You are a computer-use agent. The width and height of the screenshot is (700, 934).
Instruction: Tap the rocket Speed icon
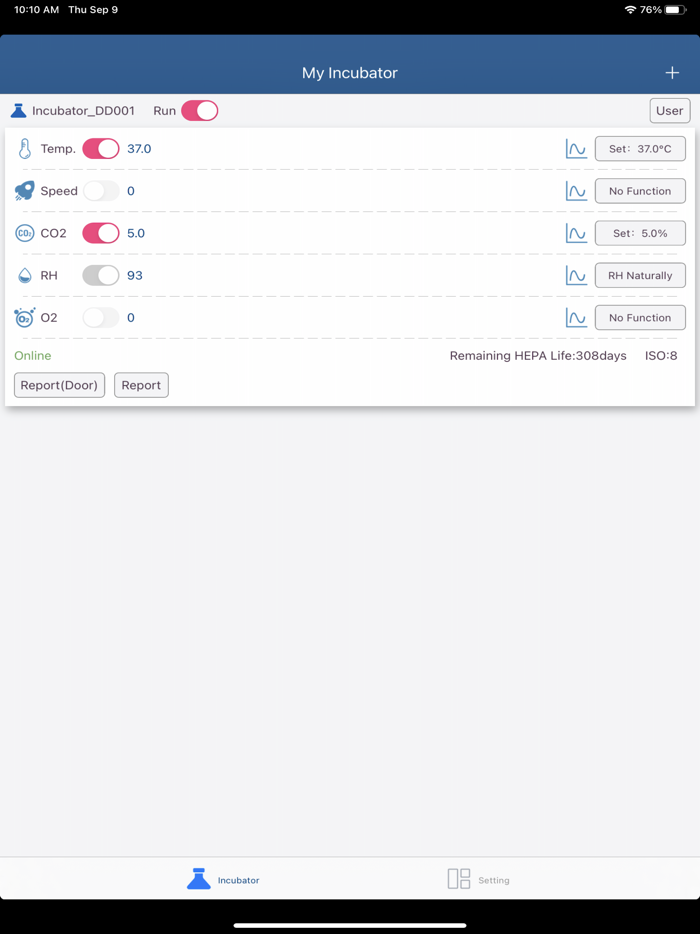(x=25, y=191)
